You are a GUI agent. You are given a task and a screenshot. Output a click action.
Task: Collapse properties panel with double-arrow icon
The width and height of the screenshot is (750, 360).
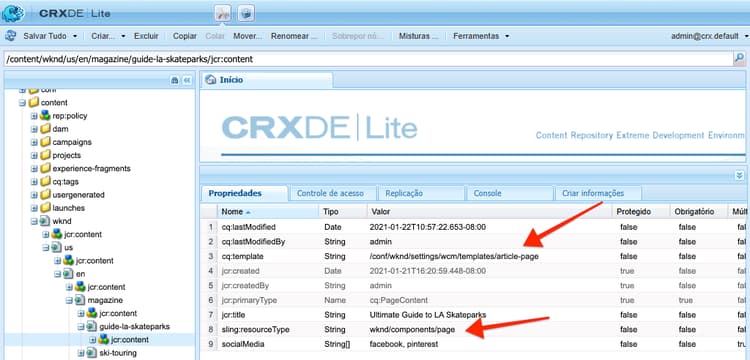739,175
